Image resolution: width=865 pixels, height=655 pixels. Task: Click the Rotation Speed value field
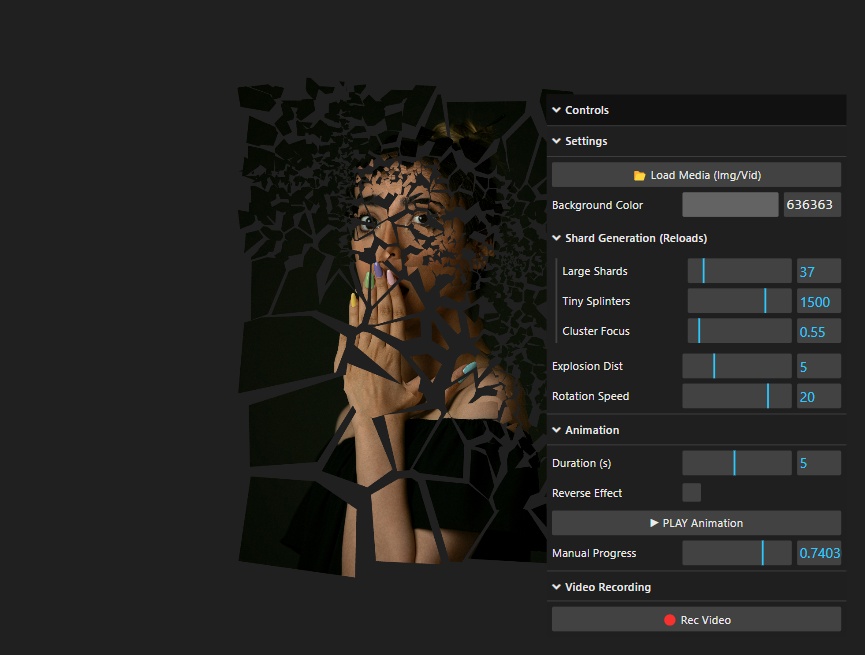click(818, 396)
